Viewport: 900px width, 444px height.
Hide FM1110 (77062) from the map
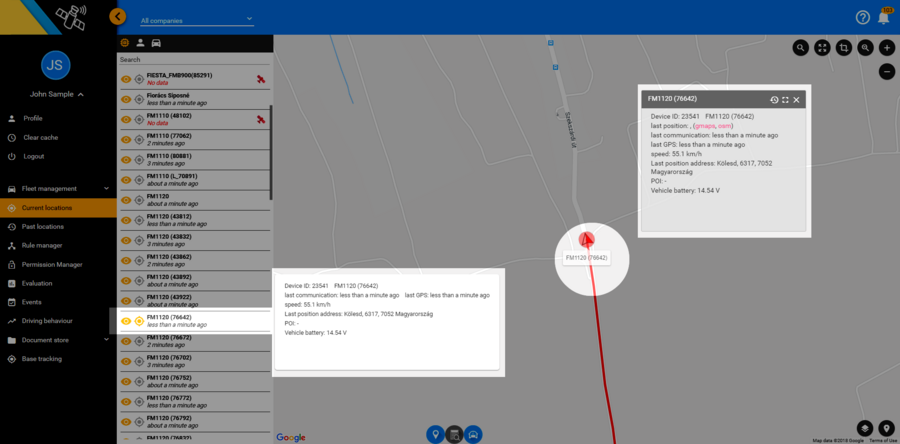[x=126, y=139]
